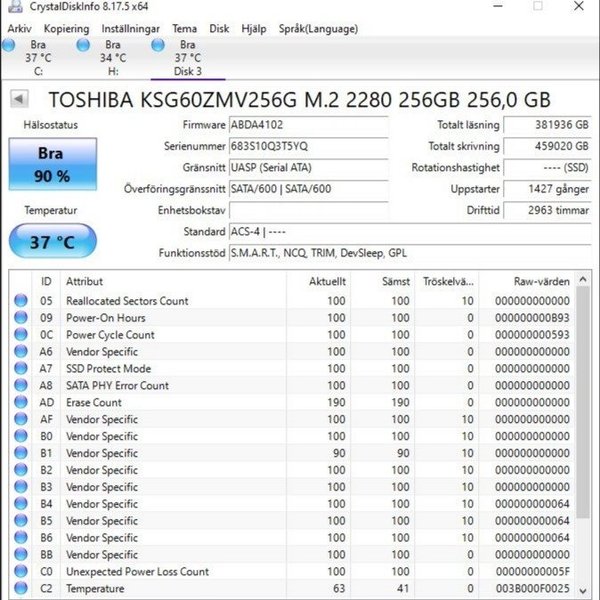The width and height of the screenshot is (600, 600).
Task: Click status icon of SATA PHY Error Count row
Action: click(x=21, y=385)
